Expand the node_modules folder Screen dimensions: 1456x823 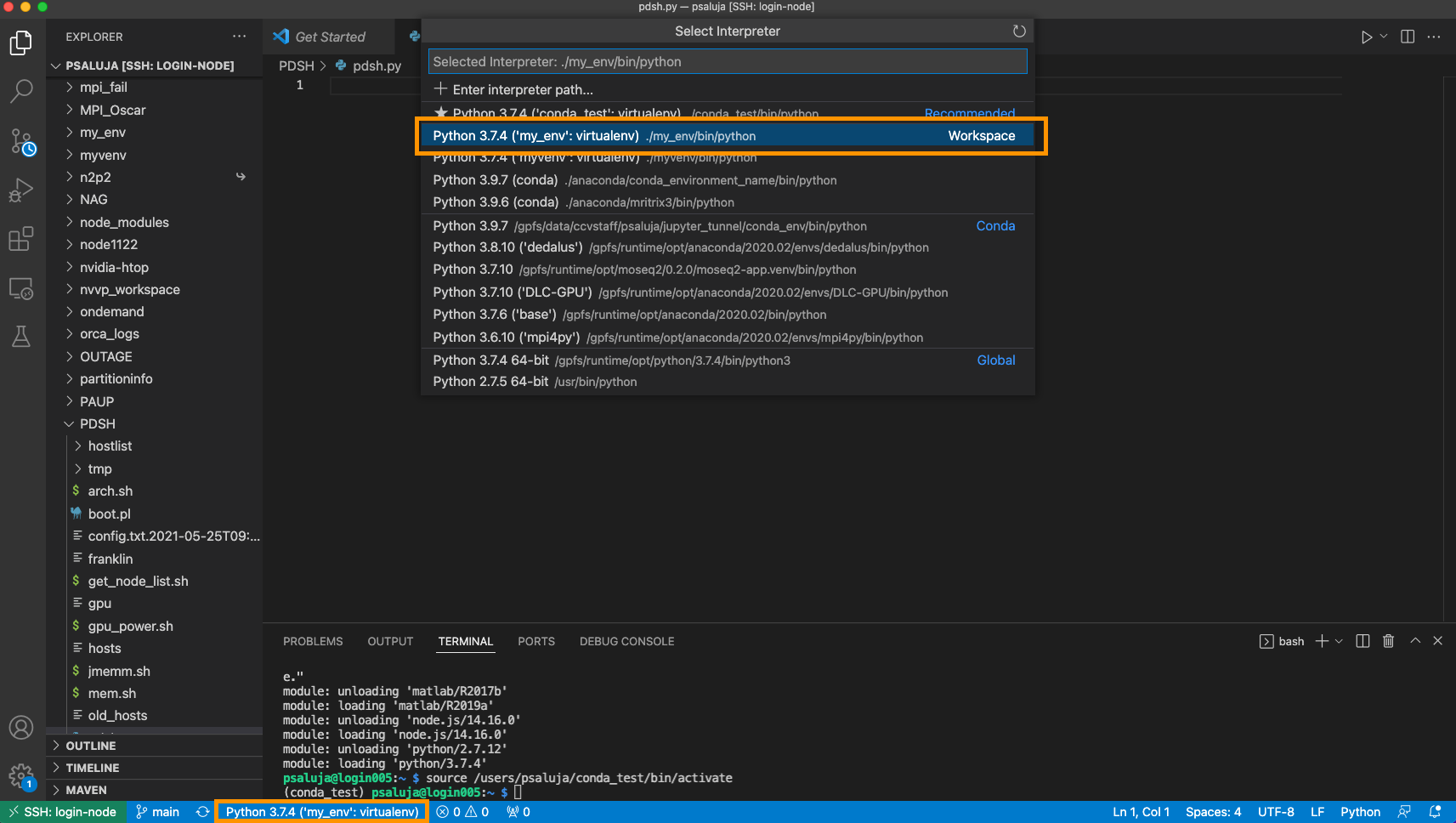(x=154, y=222)
